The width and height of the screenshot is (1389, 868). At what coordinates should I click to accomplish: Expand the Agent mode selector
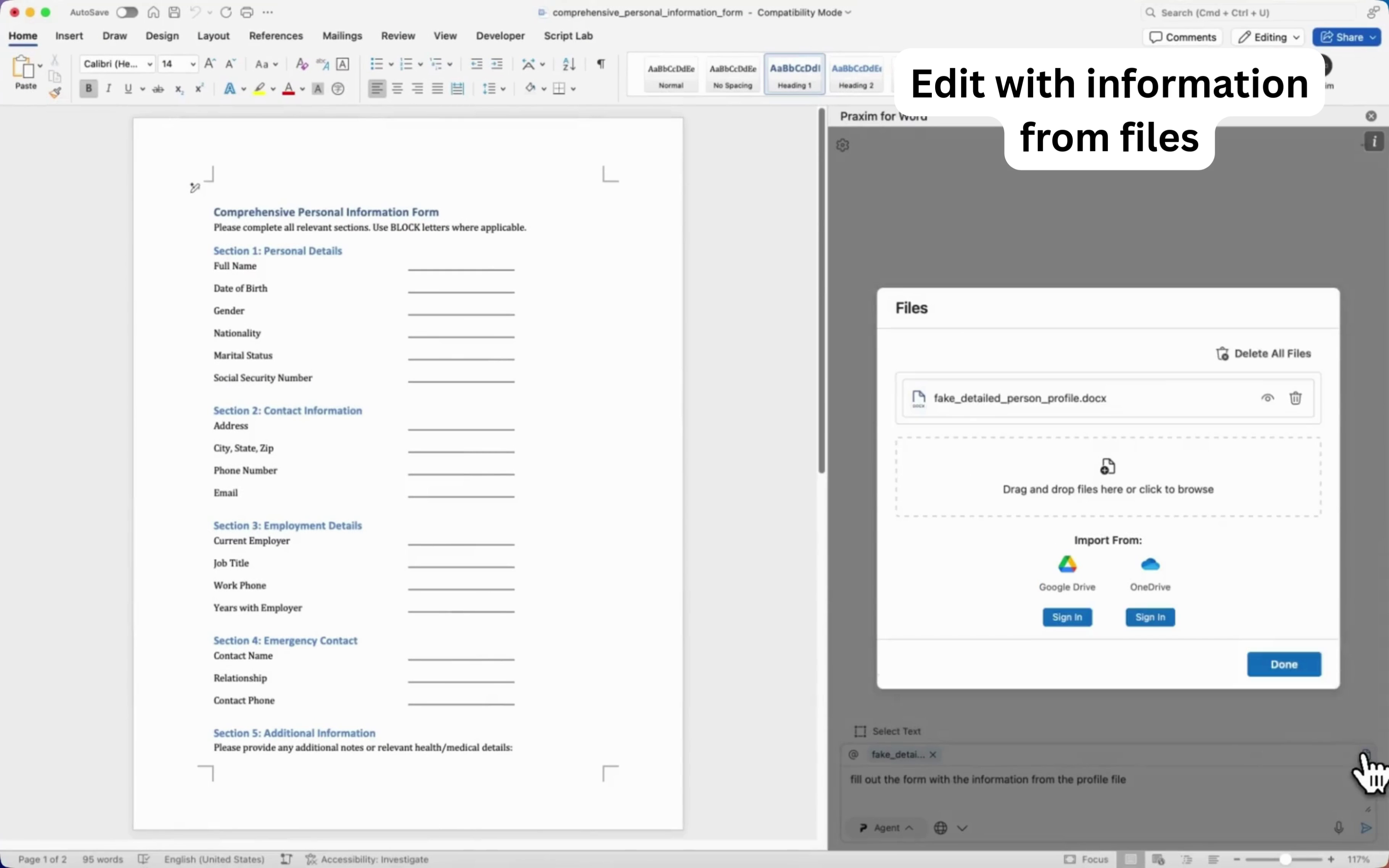coord(886,827)
